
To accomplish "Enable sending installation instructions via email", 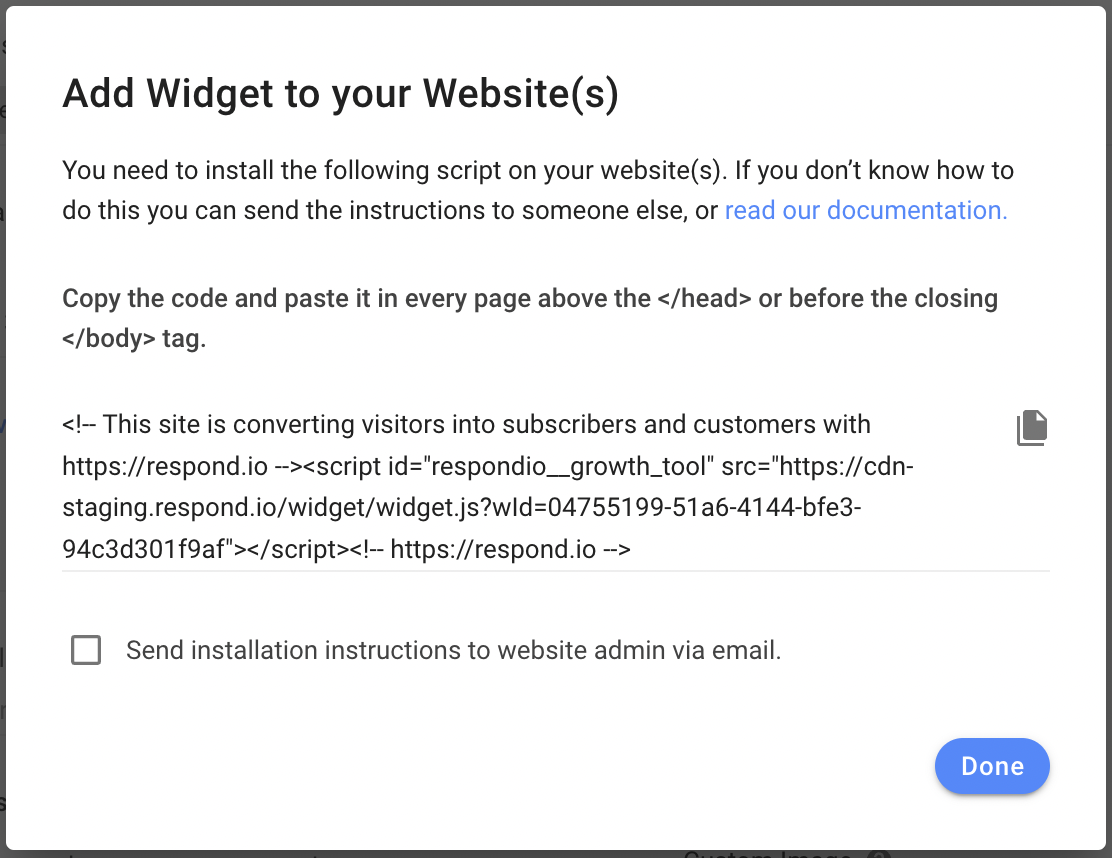I will click(86, 650).
